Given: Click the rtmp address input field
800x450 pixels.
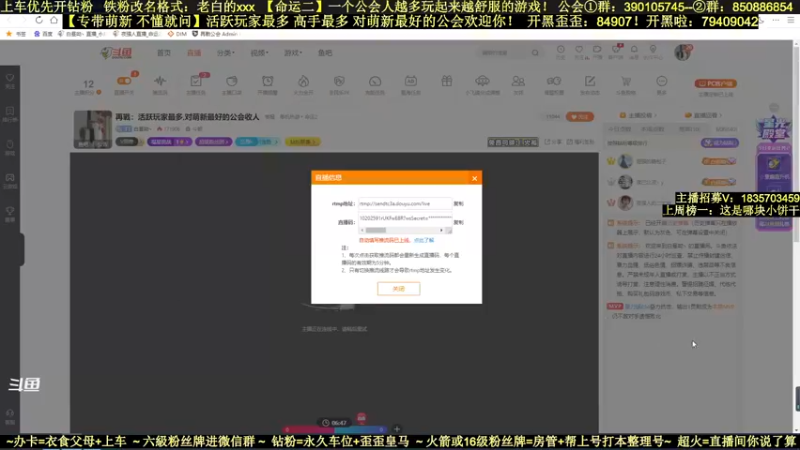Looking at the screenshot, I should click(x=405, y=204).
